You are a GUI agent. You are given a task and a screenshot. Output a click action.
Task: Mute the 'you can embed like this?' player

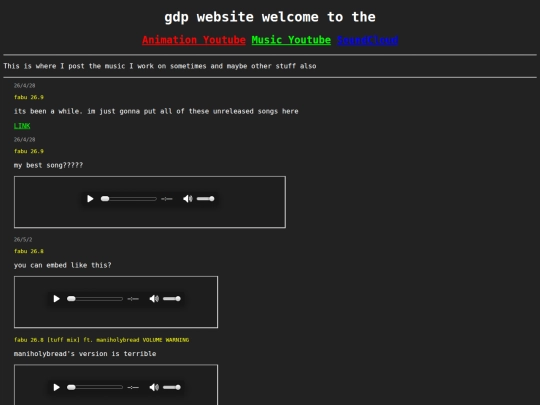coord(154,299)
